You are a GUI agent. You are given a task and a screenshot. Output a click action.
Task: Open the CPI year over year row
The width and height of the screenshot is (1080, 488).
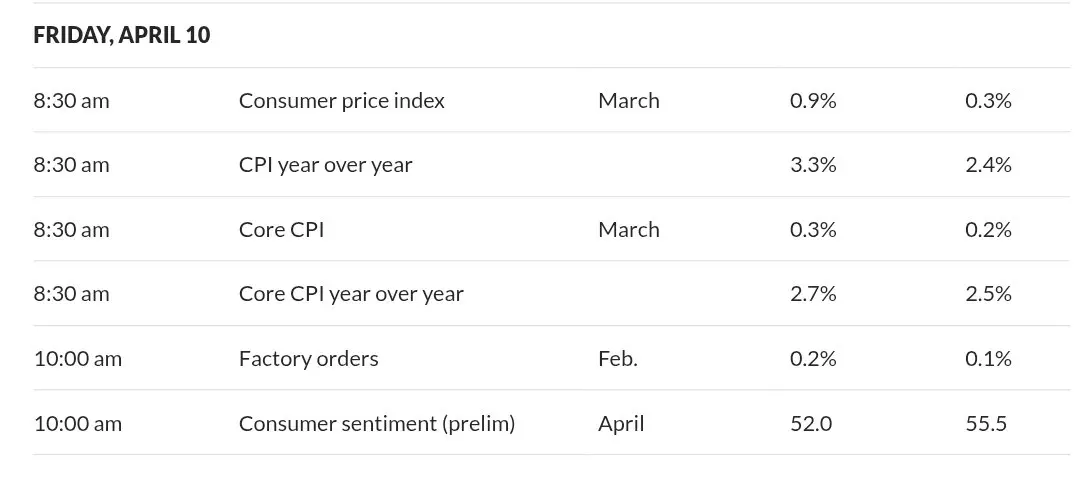[x=551, y=165]
